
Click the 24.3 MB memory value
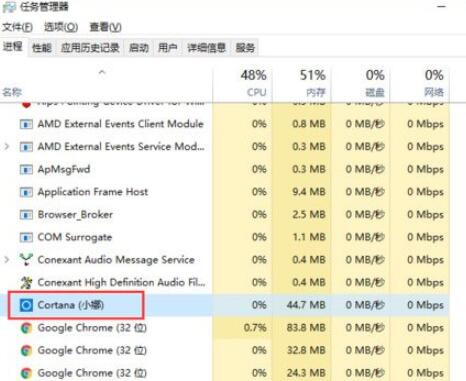point(306,373)
